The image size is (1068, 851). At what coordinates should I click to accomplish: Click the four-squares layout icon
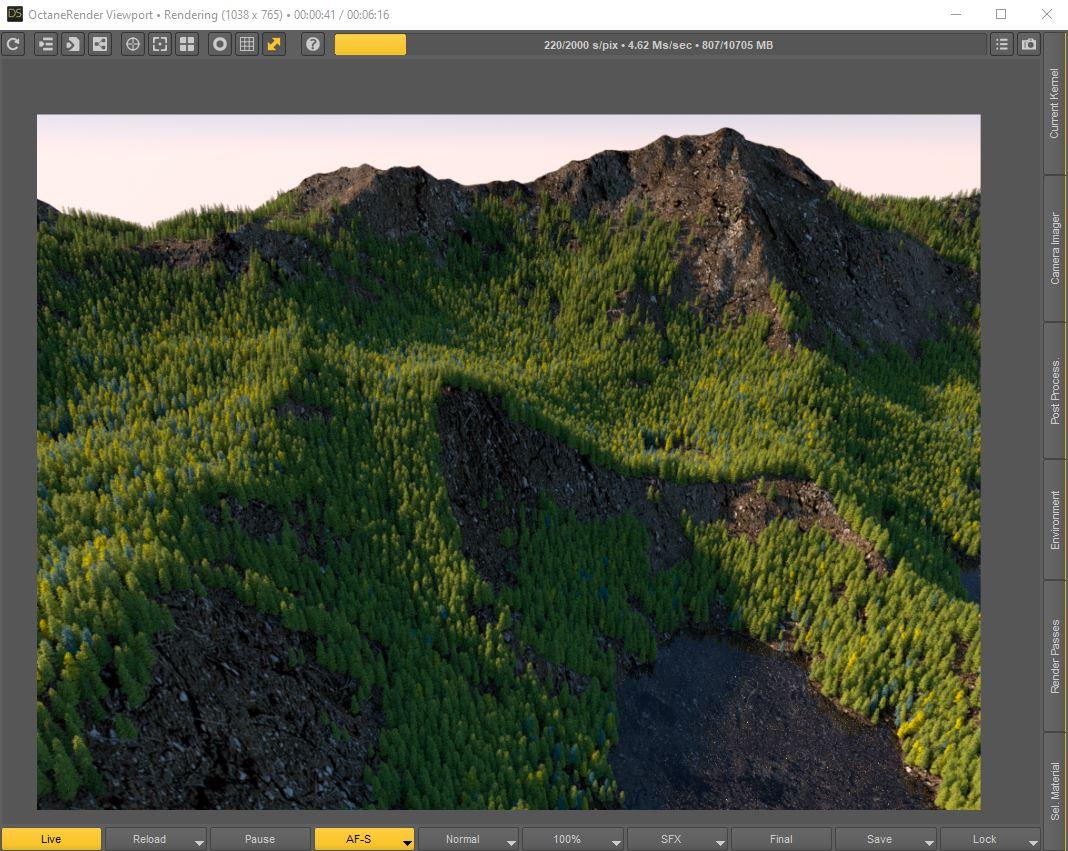point(187,45)
